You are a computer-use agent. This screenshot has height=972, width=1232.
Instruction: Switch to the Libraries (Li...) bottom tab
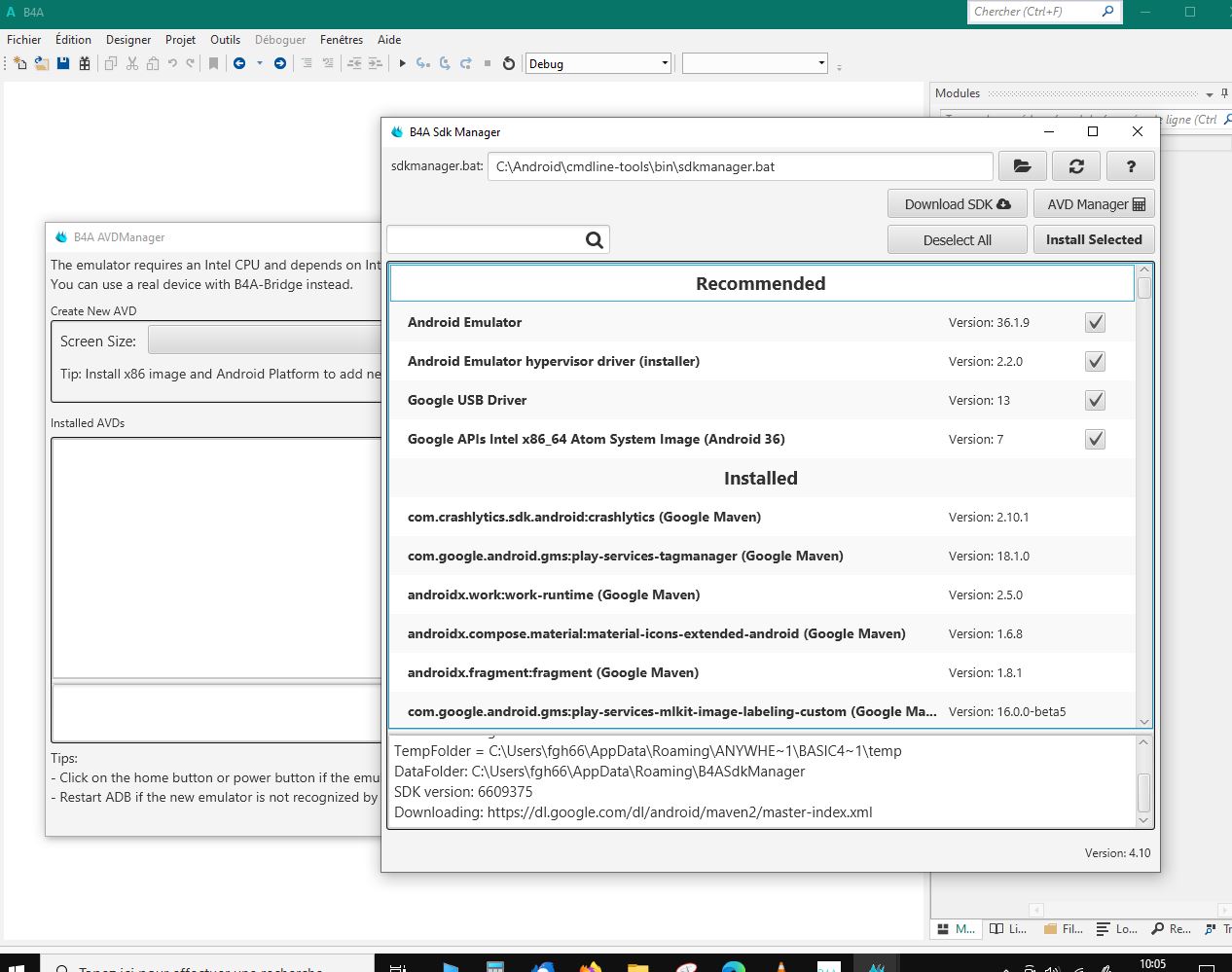[x=1008, y=929]
